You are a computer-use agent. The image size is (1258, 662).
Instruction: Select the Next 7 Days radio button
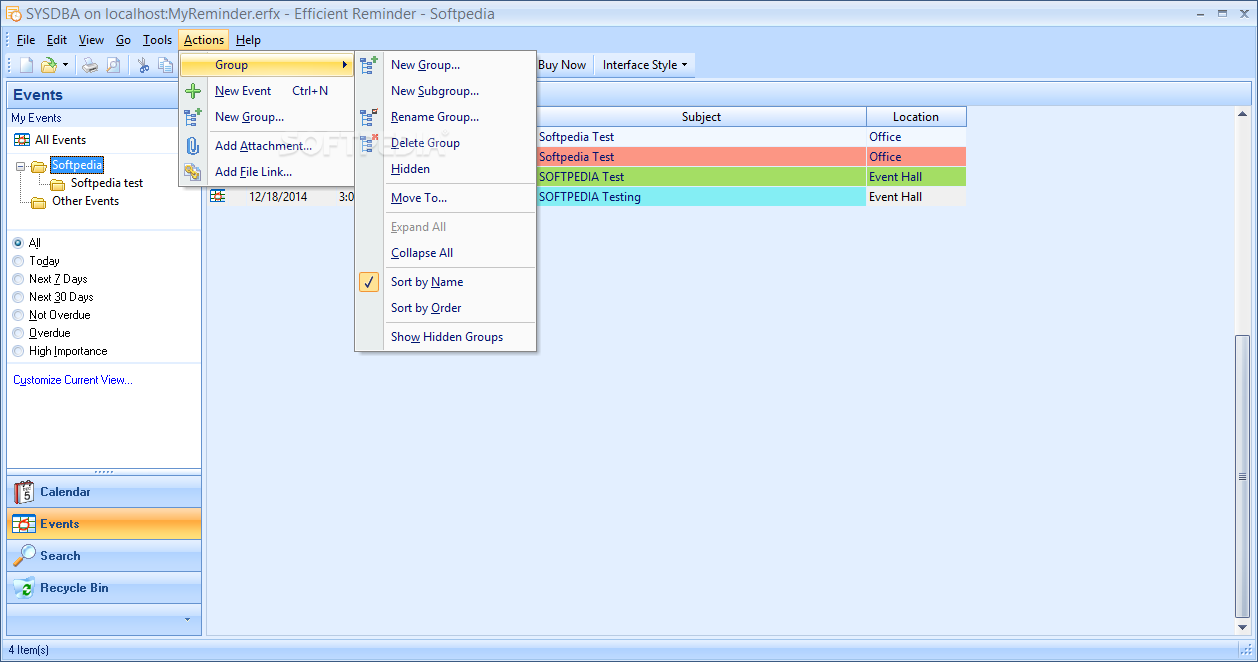click(18, 279)
